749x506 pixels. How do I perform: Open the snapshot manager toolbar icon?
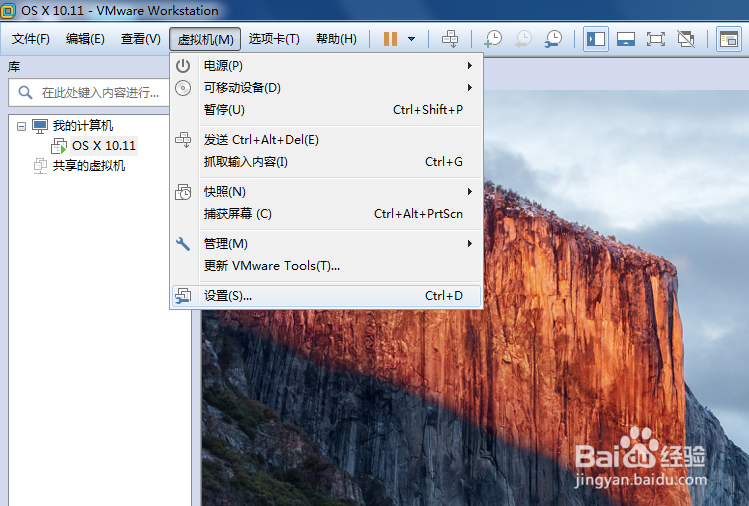(553, 39)
